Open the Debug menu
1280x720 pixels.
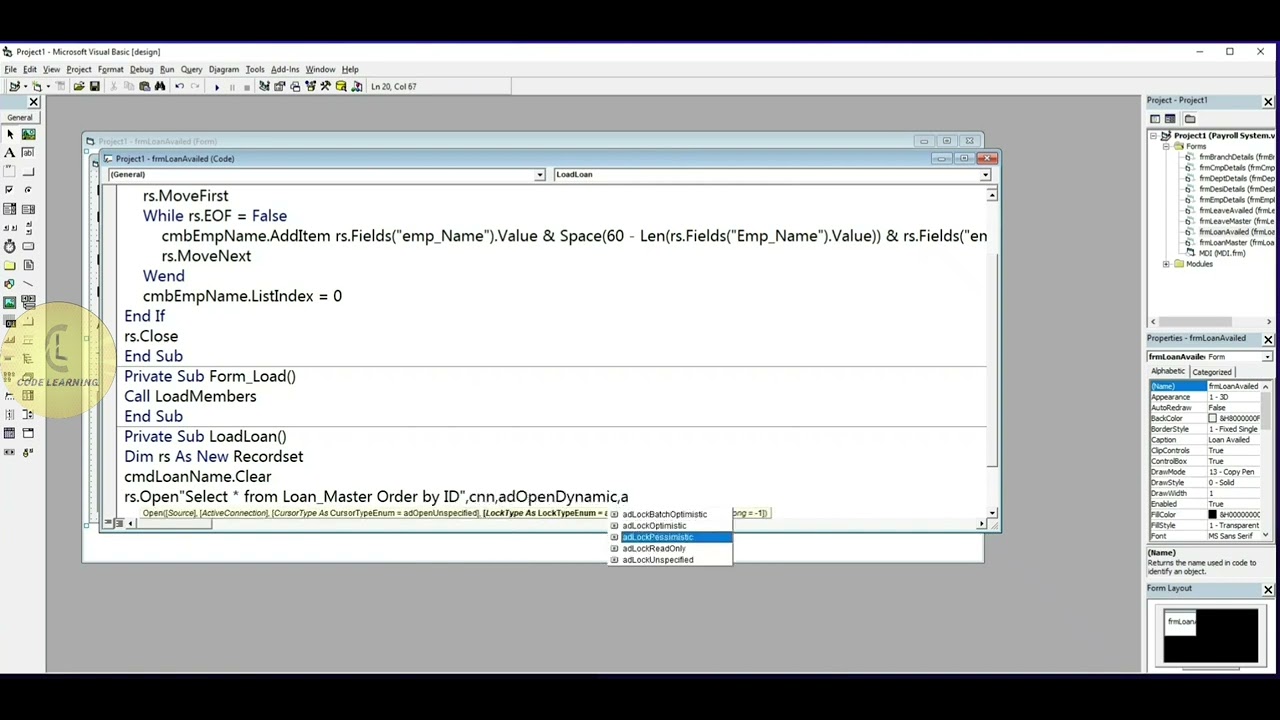141,69
